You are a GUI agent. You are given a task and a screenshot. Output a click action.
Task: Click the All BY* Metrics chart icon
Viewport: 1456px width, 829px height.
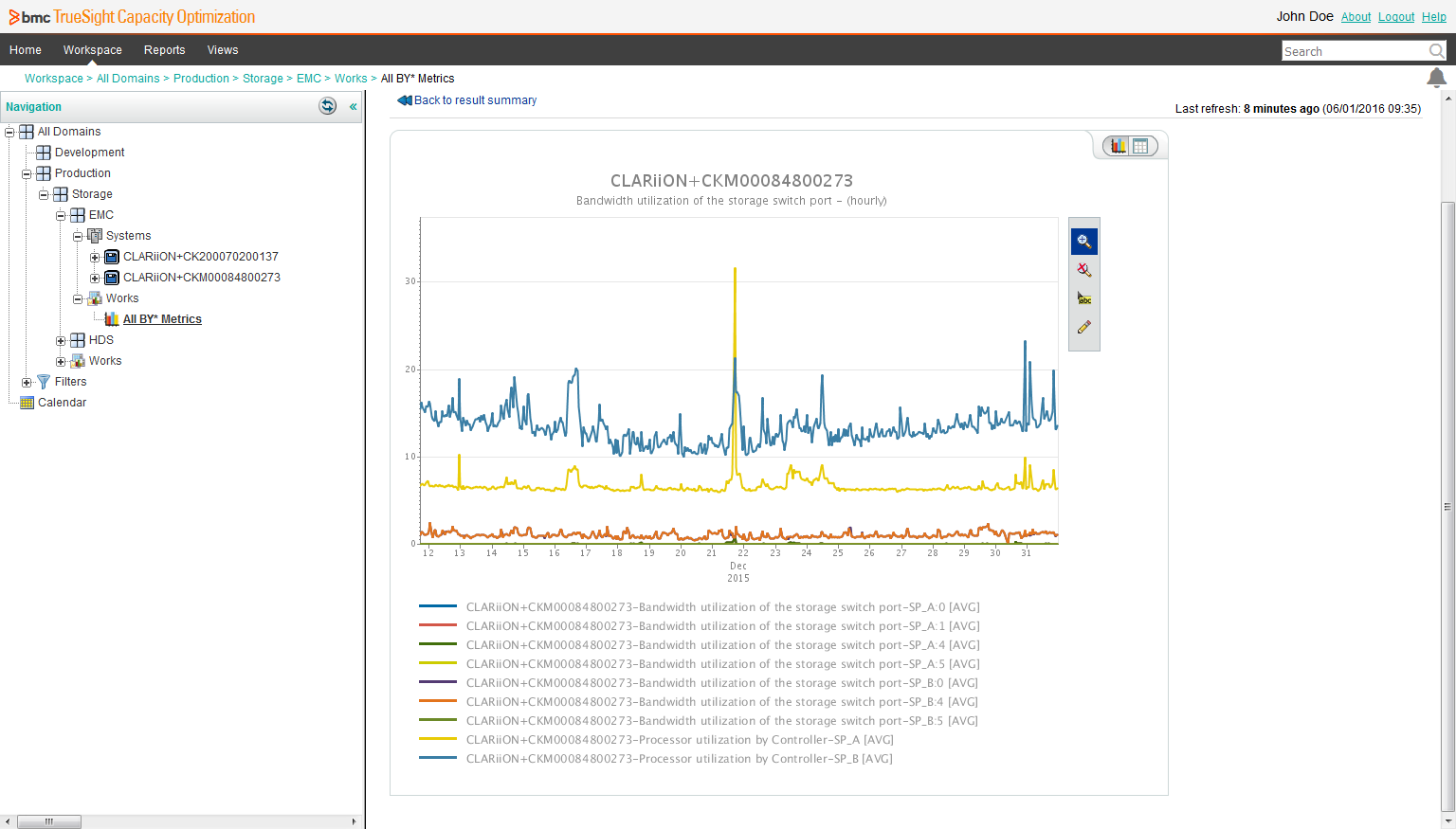tap(112, 319)
